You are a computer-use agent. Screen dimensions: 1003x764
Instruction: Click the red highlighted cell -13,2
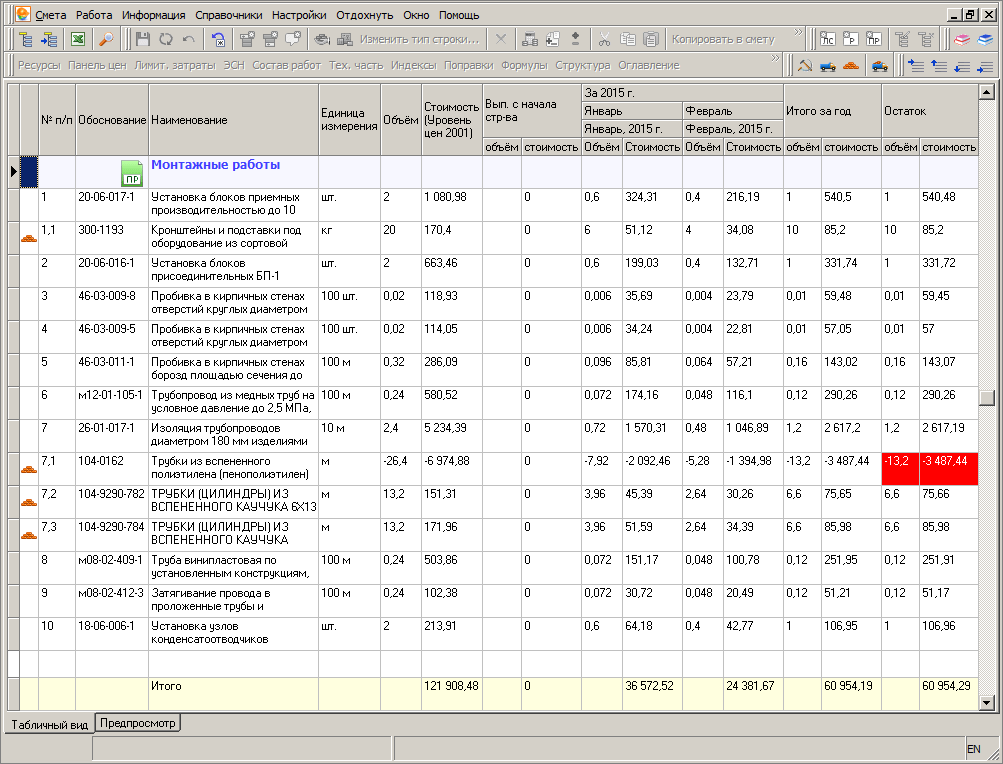(x=901, y=468)
